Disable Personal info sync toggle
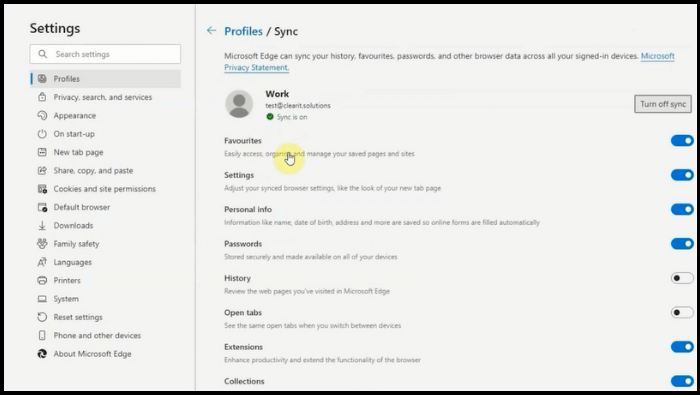The image size is (700, 395). pos(682,209)
